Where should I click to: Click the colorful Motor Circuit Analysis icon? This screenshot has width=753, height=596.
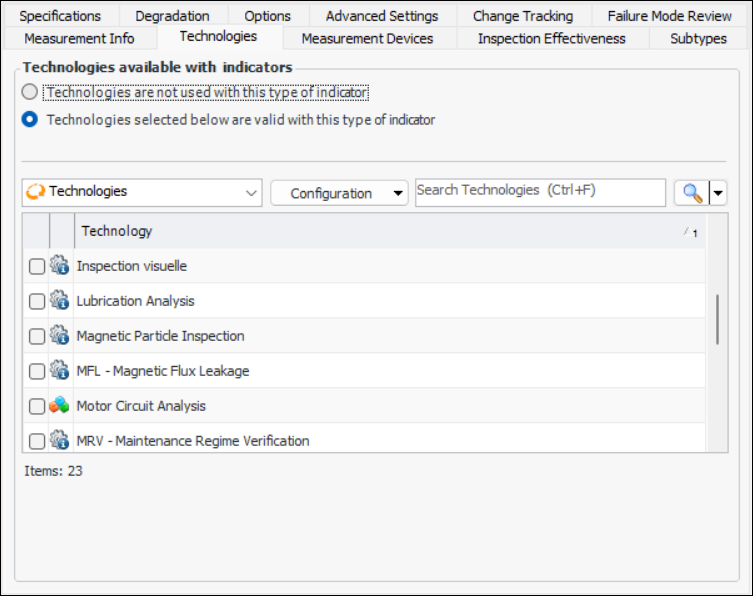click(x=60, y=406)
